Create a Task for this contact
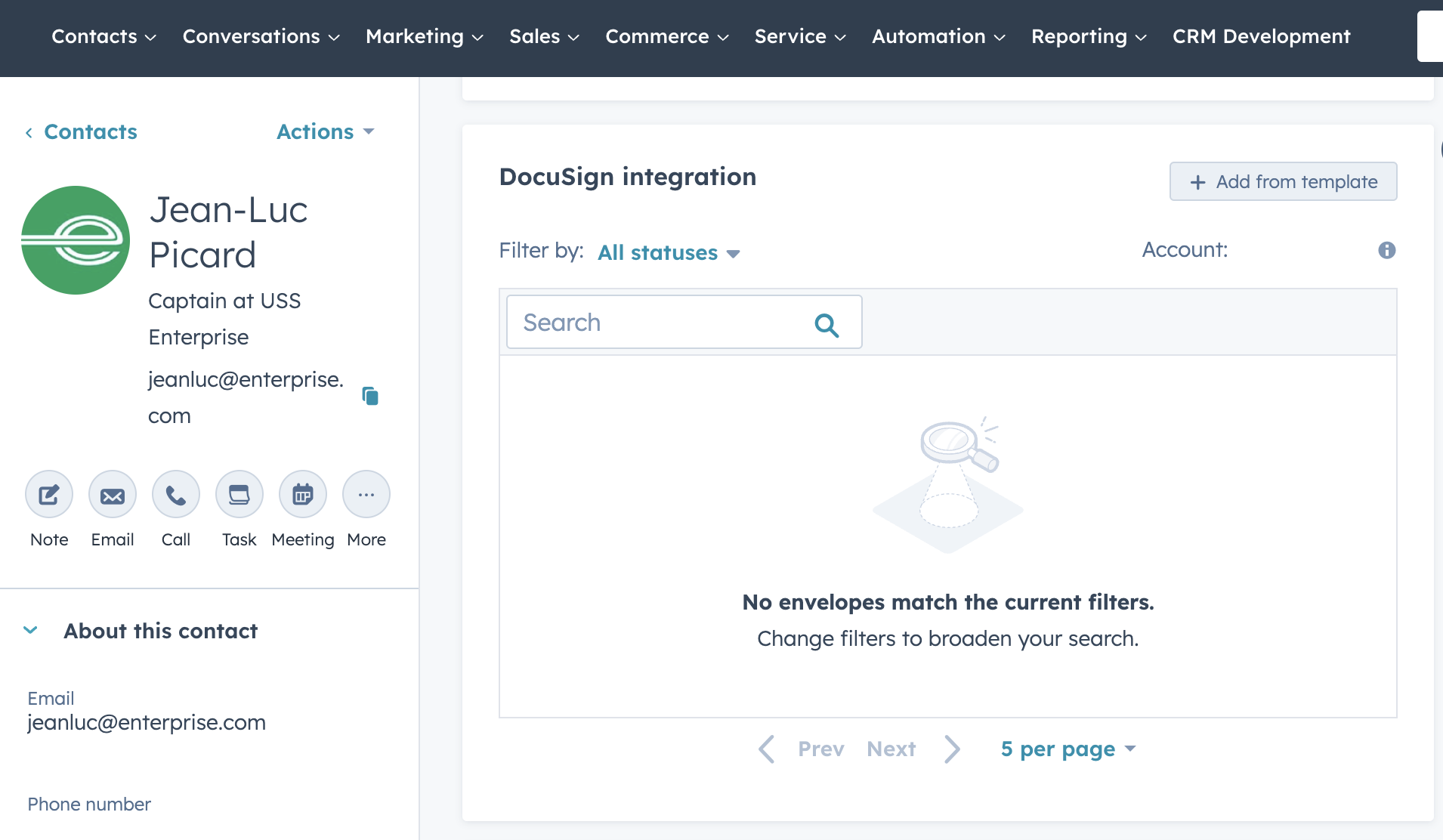This screenshot has height=840, width=1443. tap(239, 494)
